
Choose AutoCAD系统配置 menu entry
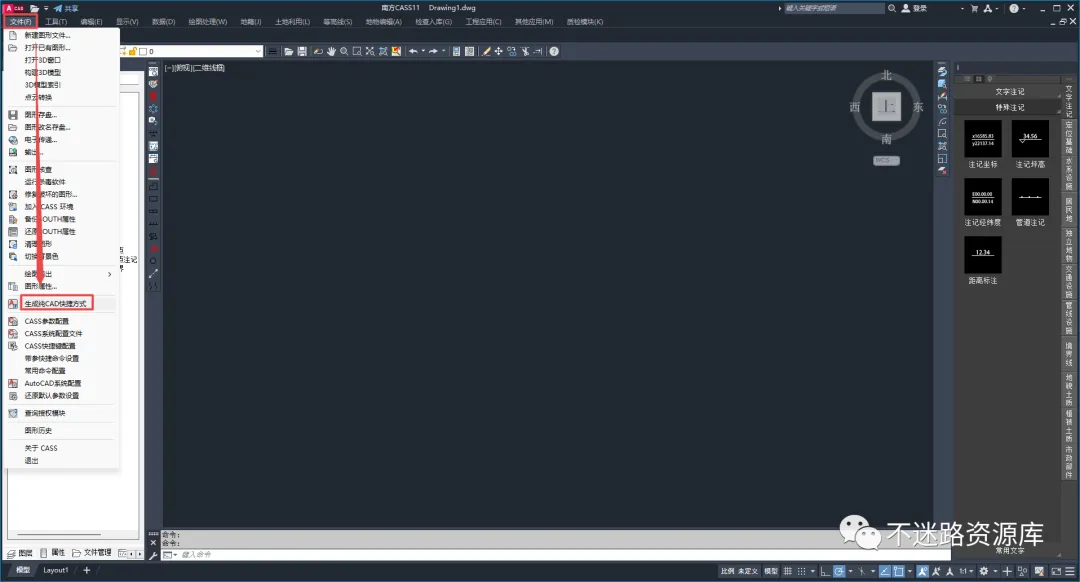coord(53,383)
